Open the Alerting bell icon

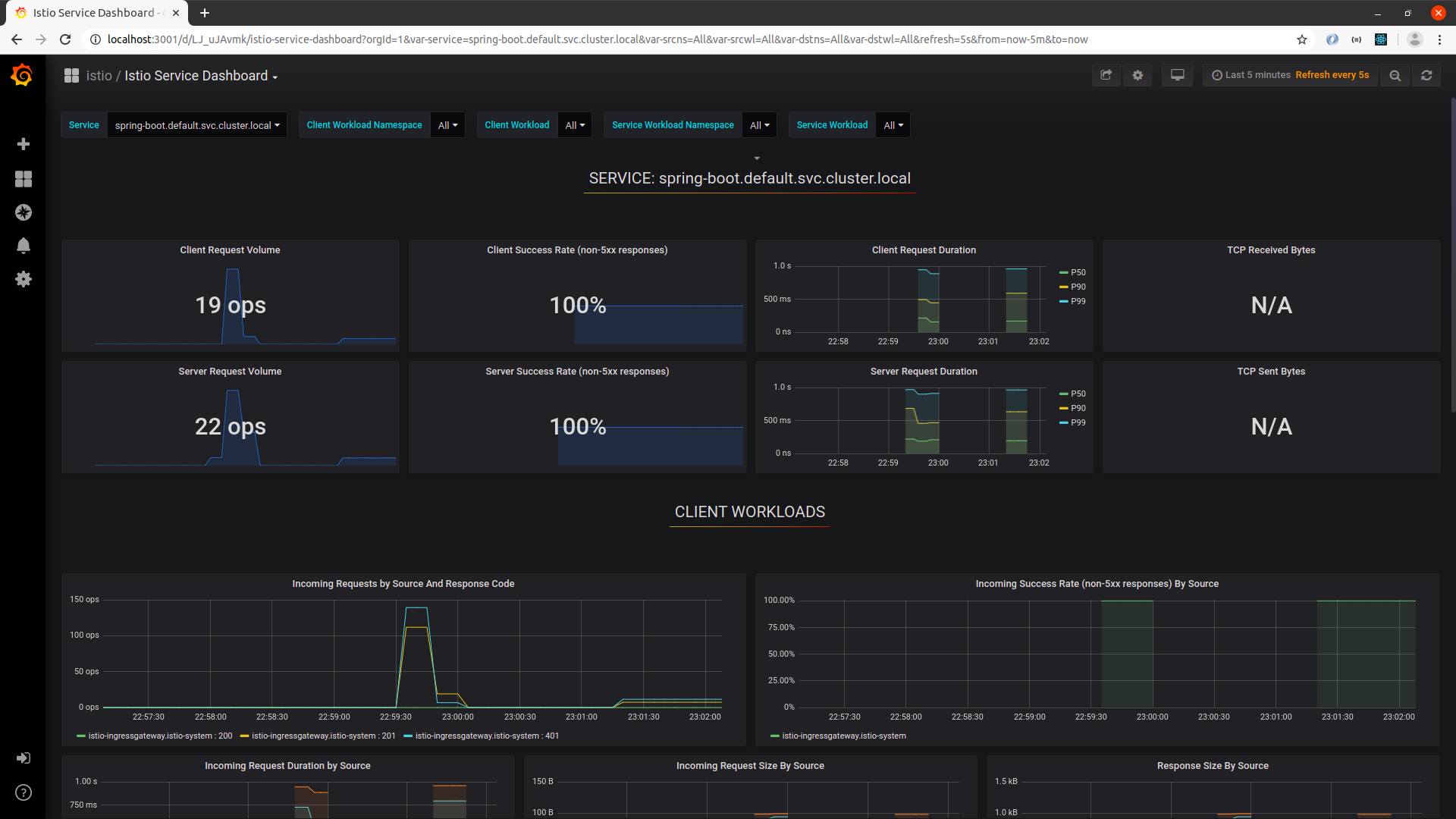(24, 246)
